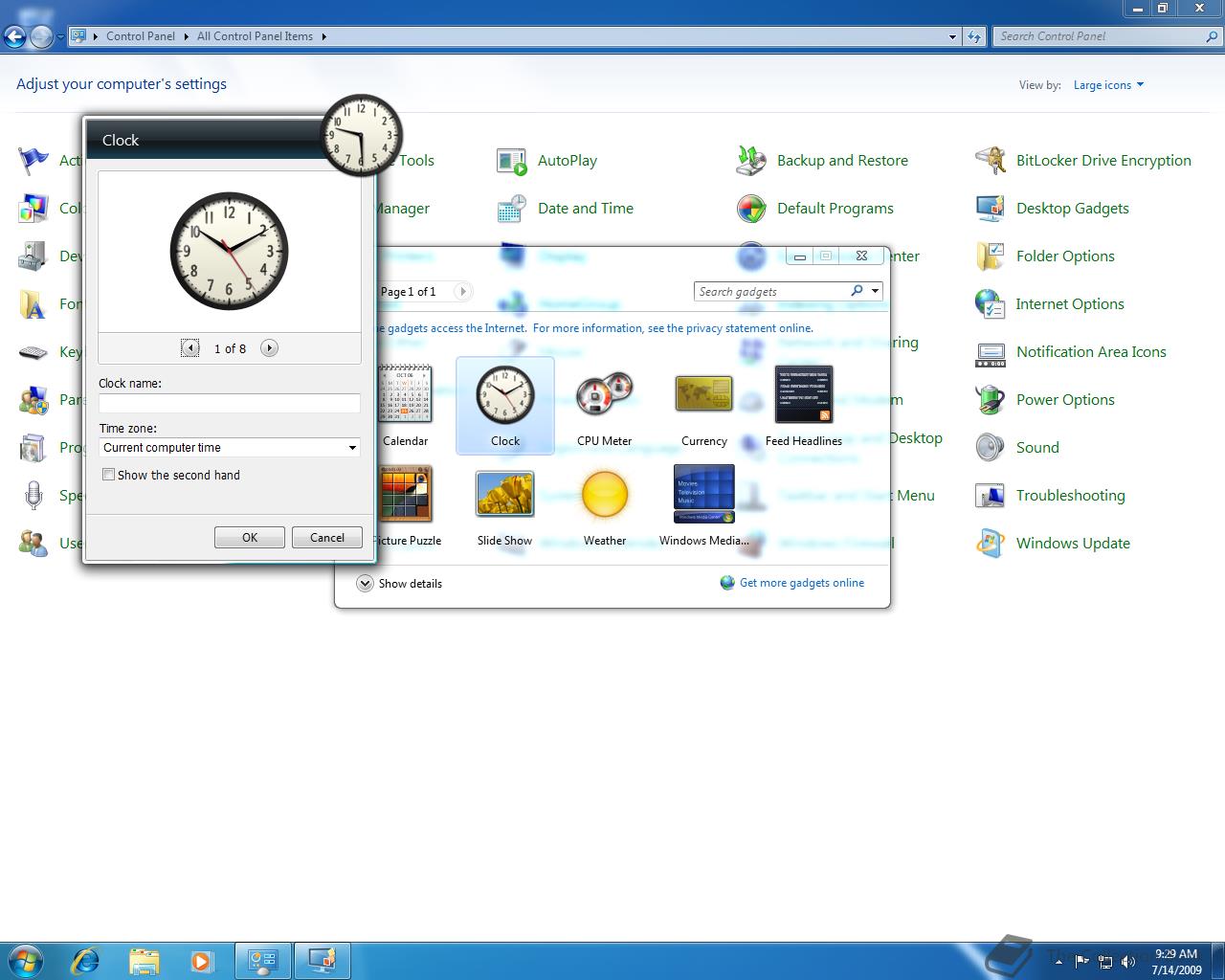Expand Control Panel breadcrumb arrow
The height and width of the screenshot is (980, 1225).
pos(187,36)
